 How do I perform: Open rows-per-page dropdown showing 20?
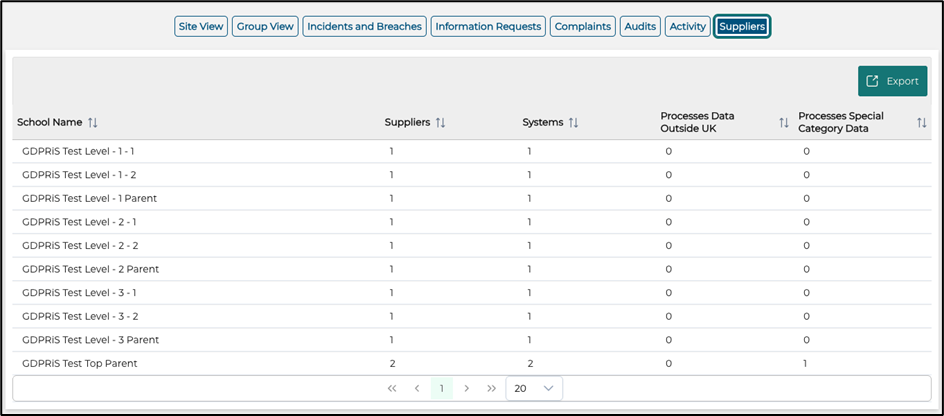[x=534, y=388]
